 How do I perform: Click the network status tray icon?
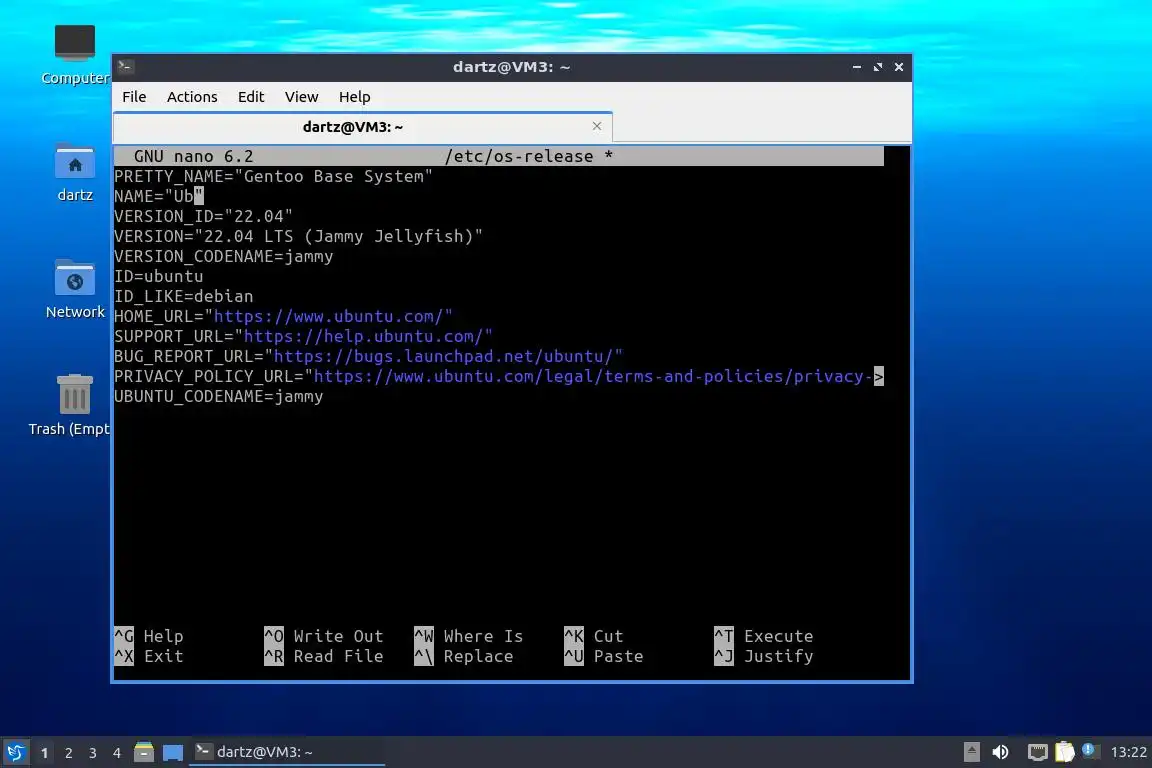(x=1037, y=752)
